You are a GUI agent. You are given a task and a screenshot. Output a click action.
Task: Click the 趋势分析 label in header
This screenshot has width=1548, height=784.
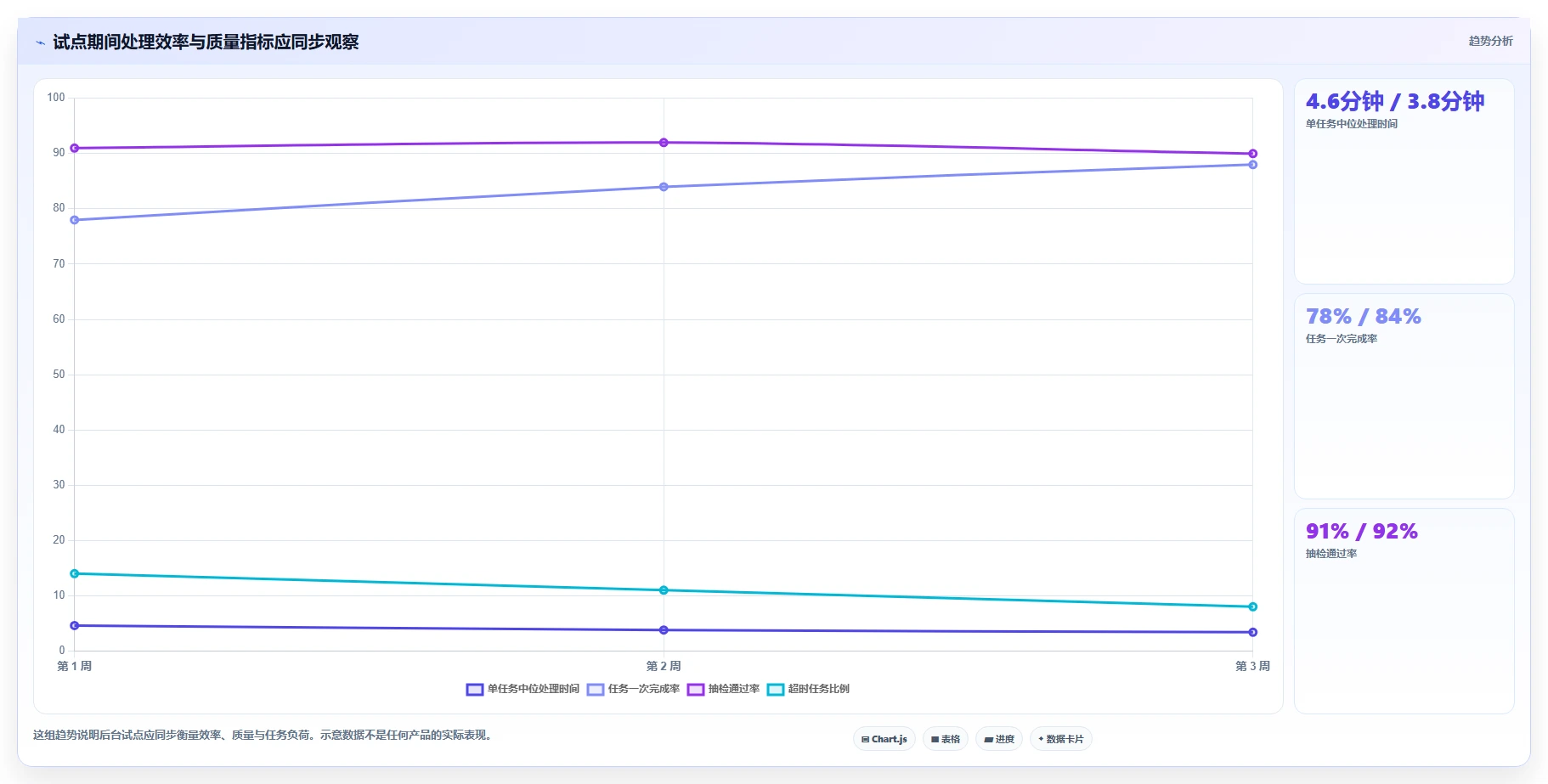coord(1490,41)
